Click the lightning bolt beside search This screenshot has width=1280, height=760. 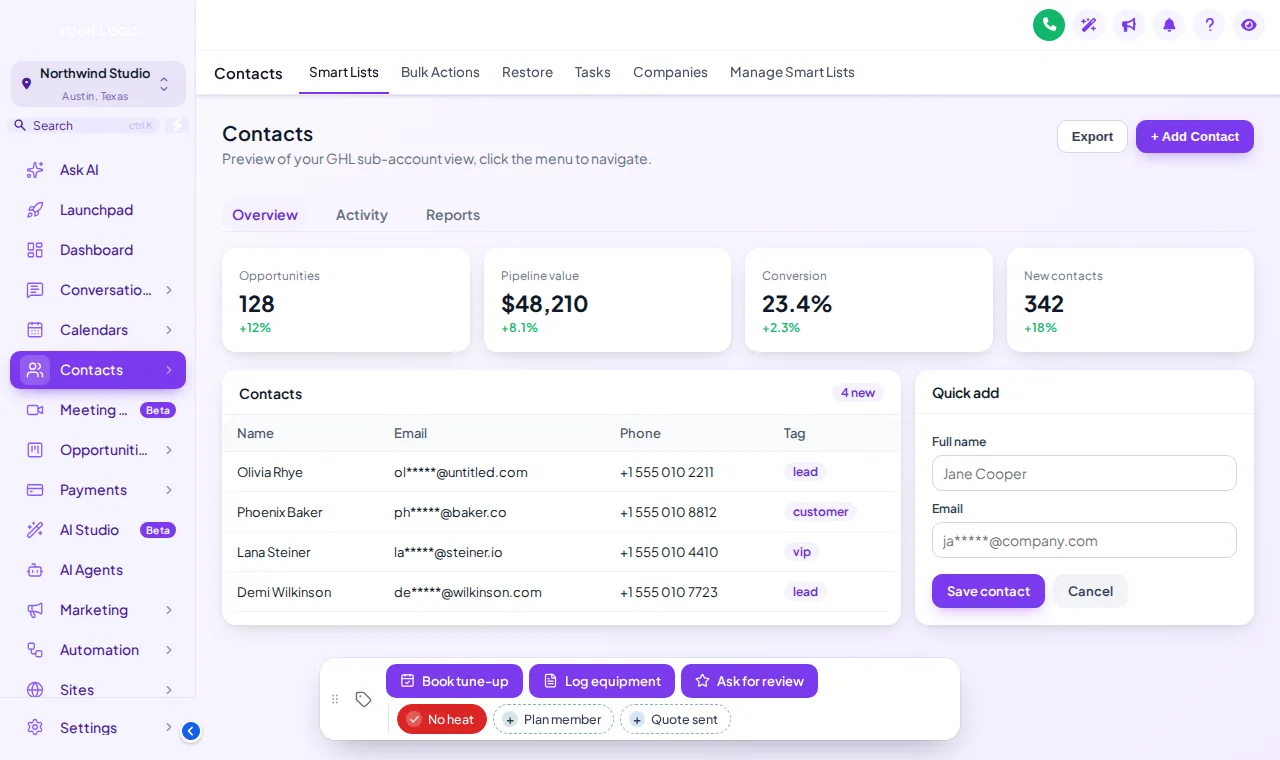pyautogui.click(x=177, y=125)
